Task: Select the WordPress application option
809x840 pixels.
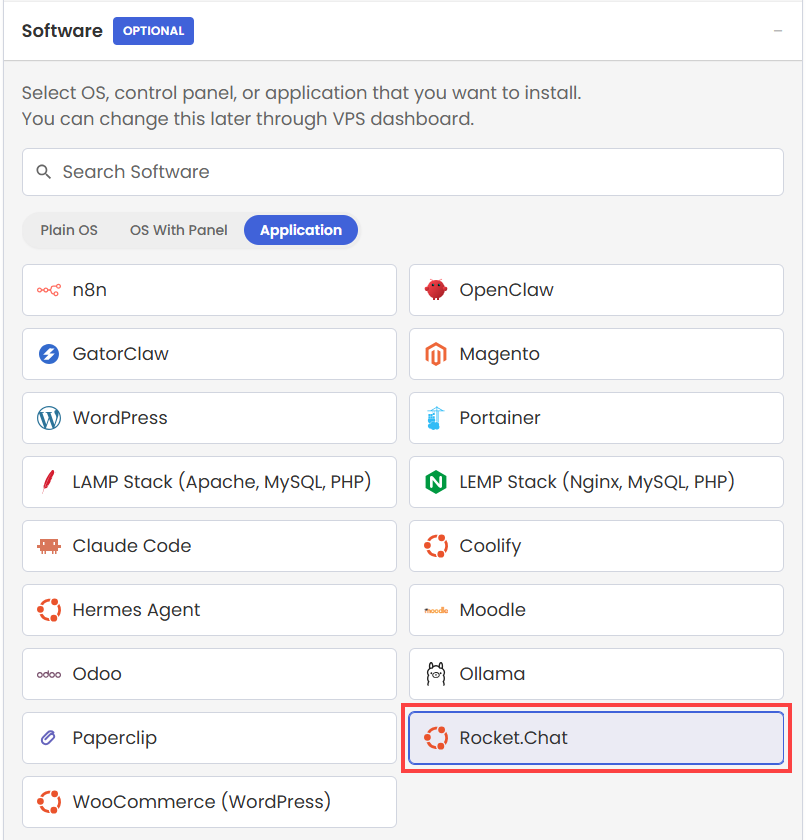Action: (x=209, y=418)
